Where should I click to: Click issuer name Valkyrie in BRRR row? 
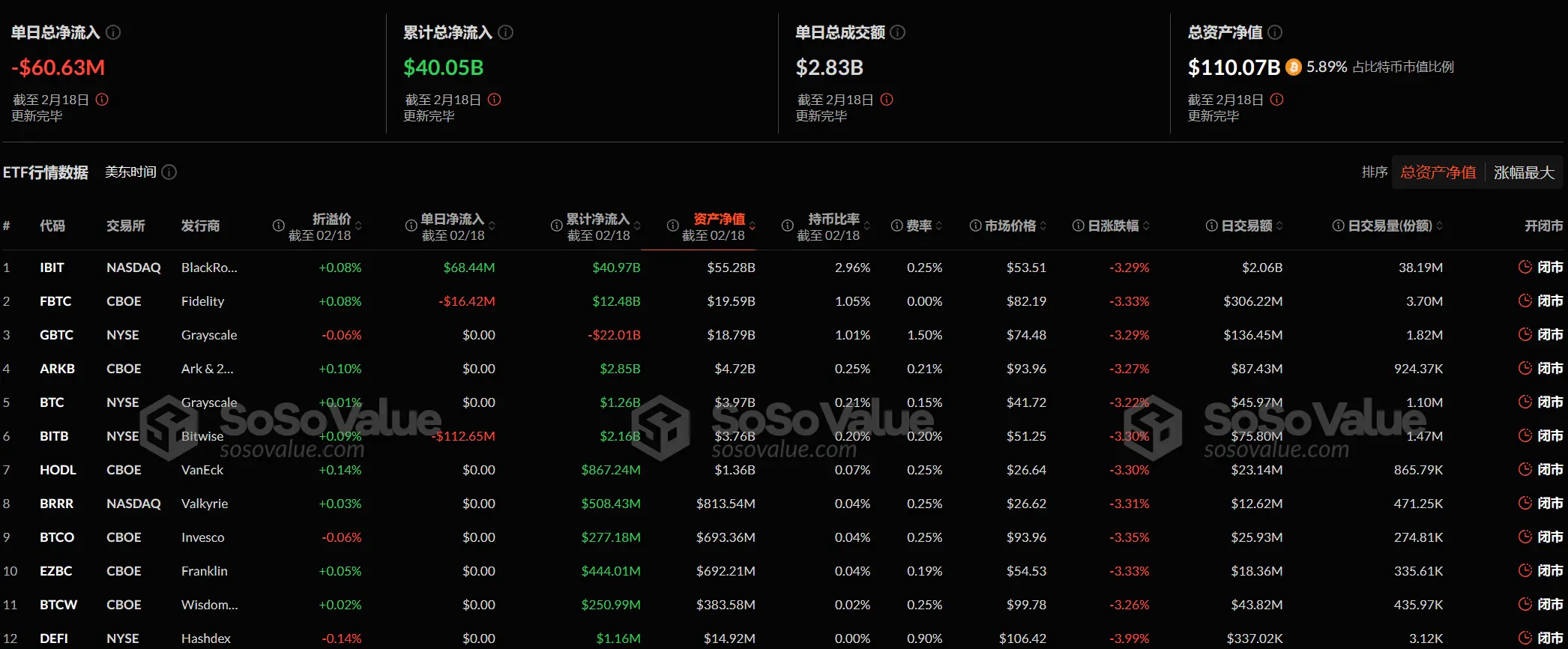(x=205, y=504)
